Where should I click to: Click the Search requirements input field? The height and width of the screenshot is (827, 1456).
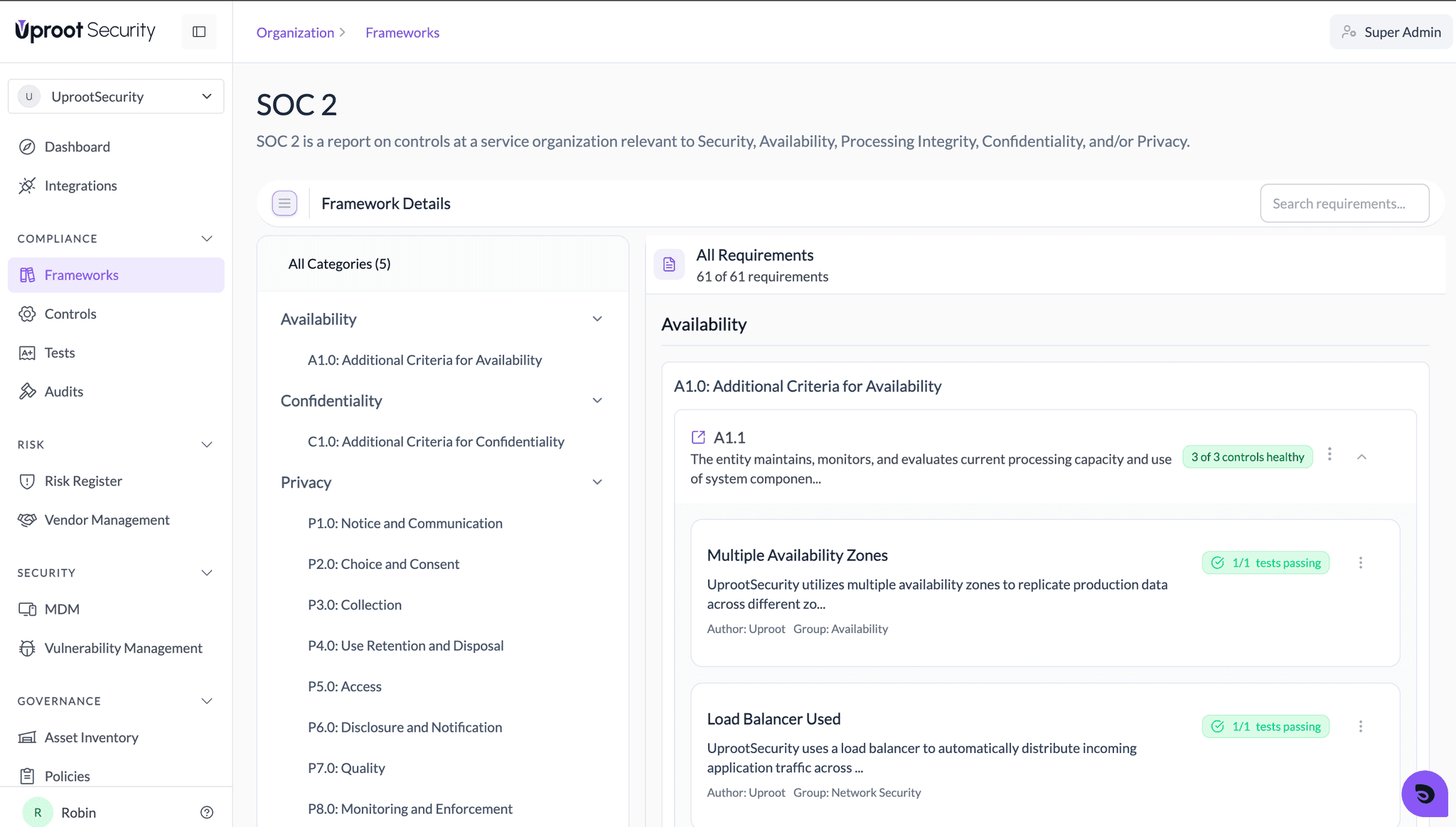tap(1344, 203)
